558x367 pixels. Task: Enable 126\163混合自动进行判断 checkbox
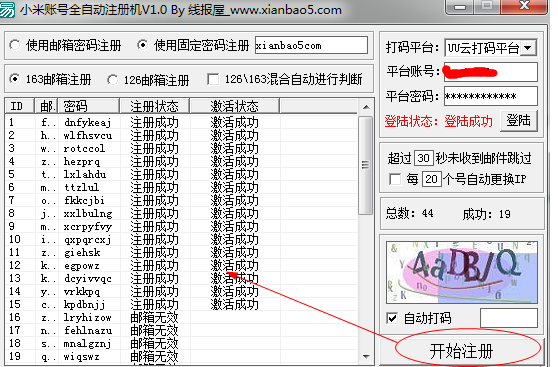[213, 79]
